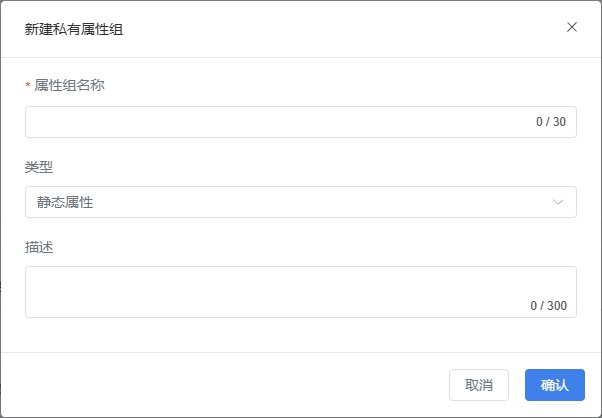Click the empty footer area left of 取消
Viewport: 602px width, 418px height.
click(220, 385)
